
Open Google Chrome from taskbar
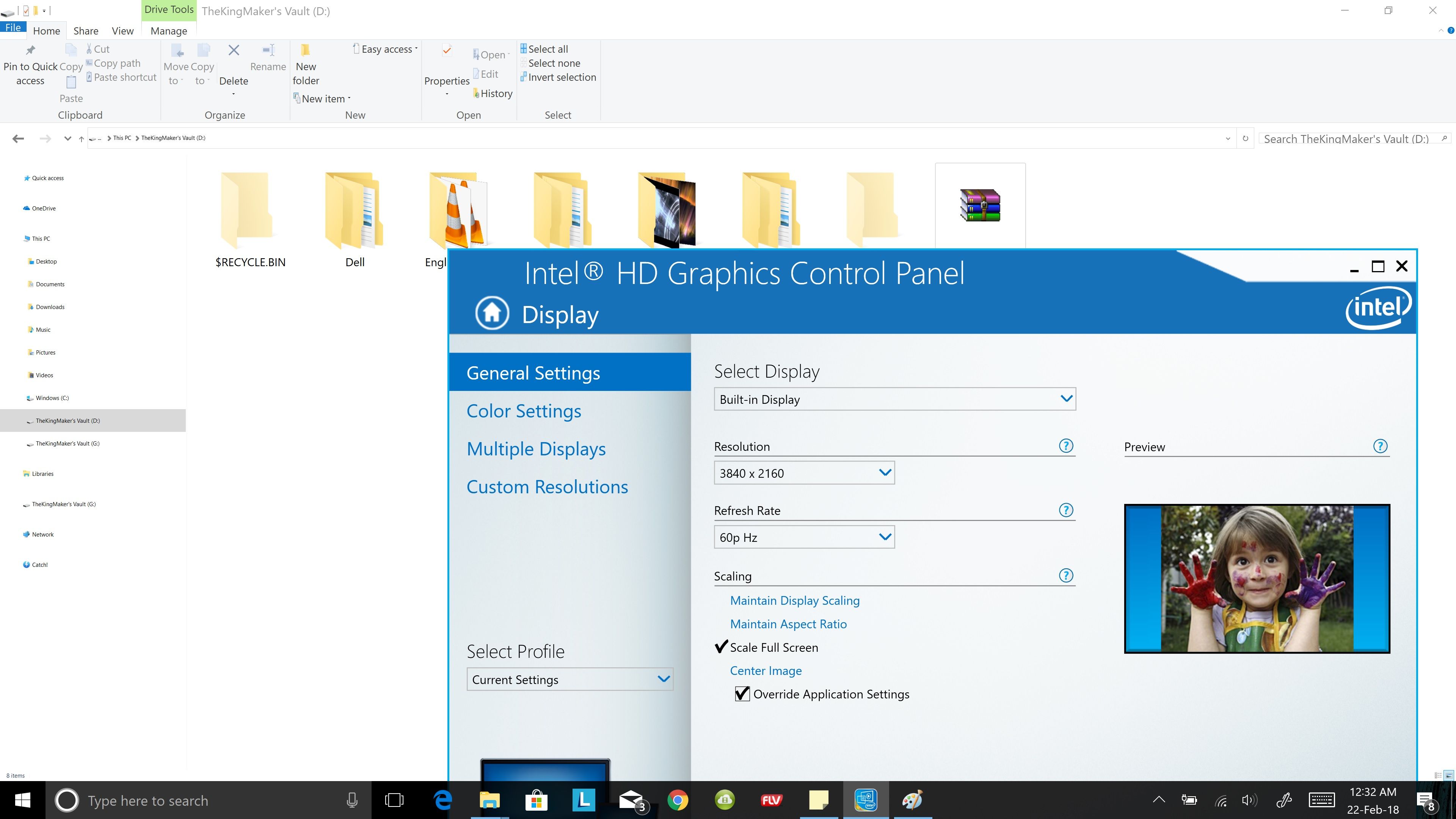tap(678, 800)
